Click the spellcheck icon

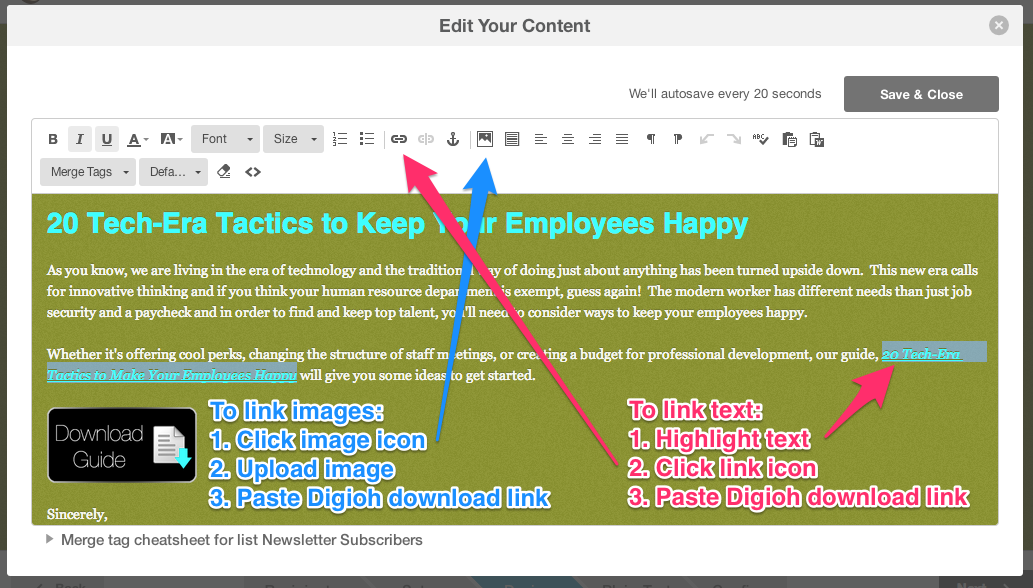point(760,139)
